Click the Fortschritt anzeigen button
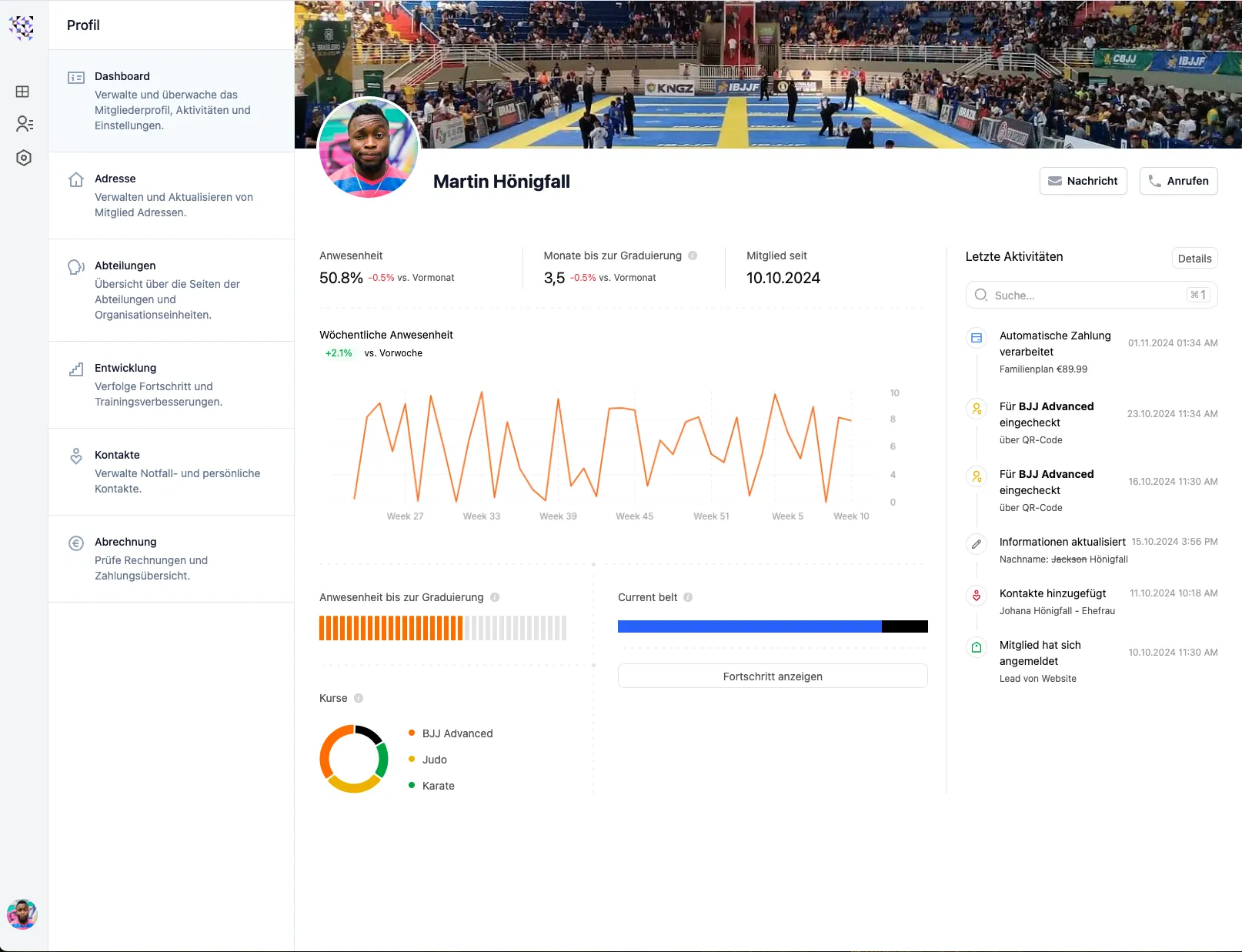Viewport: 1242px width, 952px height. pyautogui.click(x=772, y=676)
